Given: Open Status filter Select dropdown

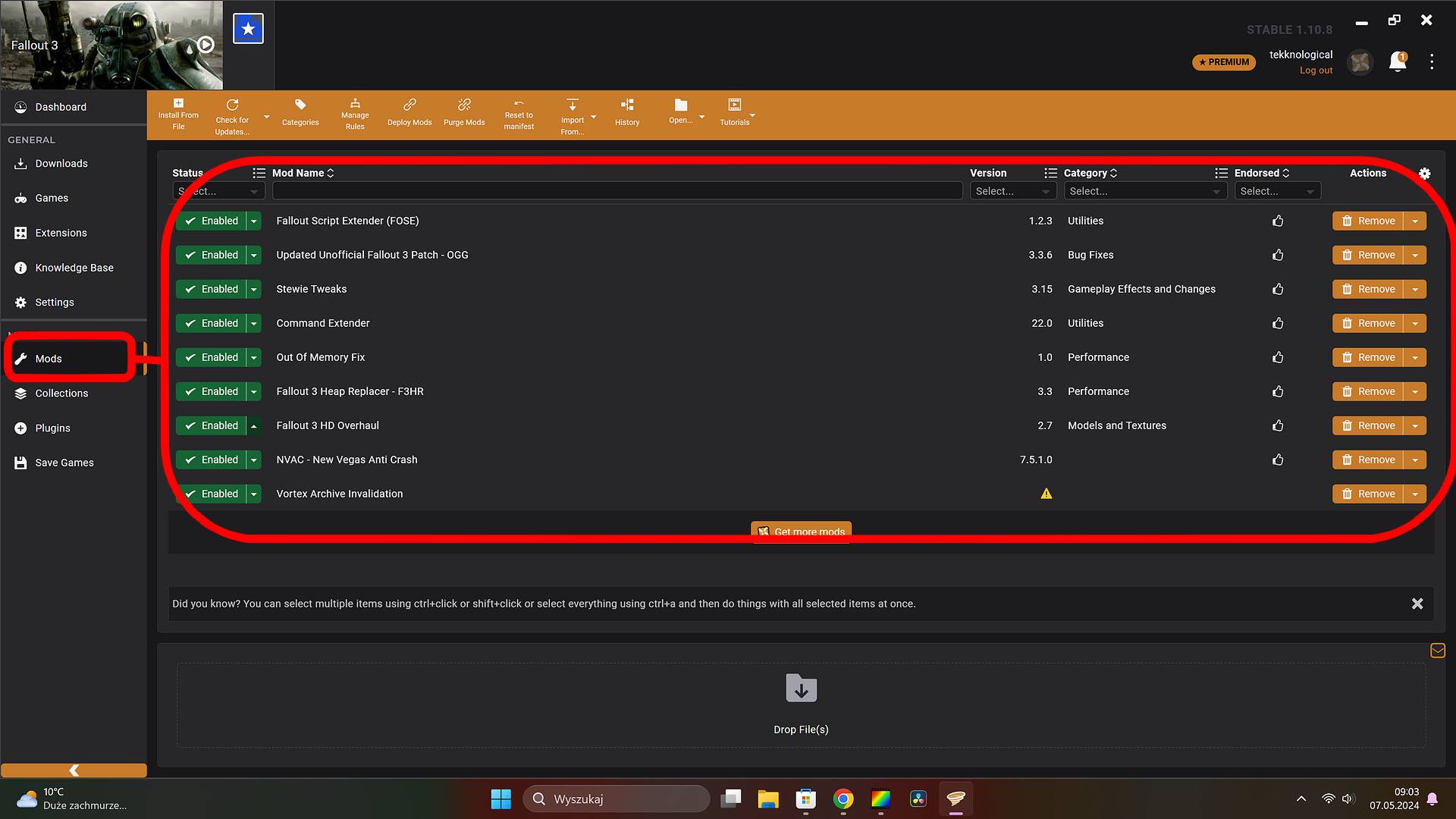Looking at the screenshot, I should pos(218,191).
